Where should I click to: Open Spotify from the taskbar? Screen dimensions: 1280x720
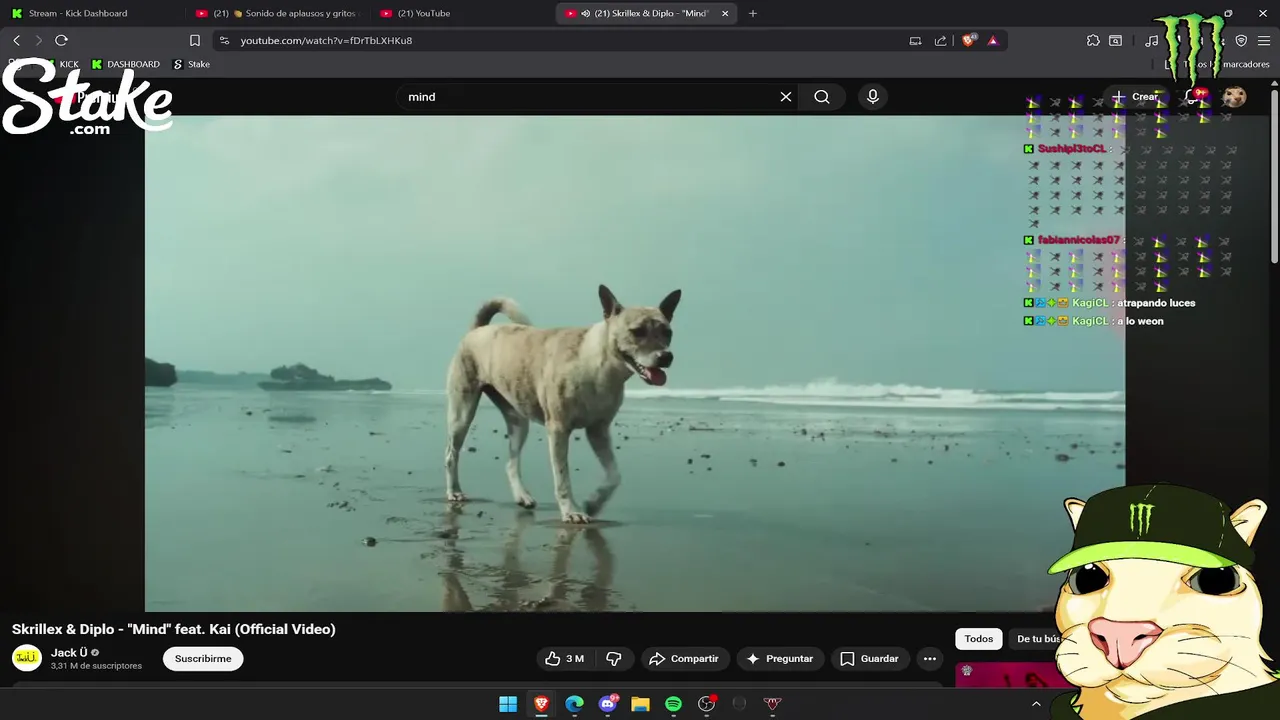673,704
